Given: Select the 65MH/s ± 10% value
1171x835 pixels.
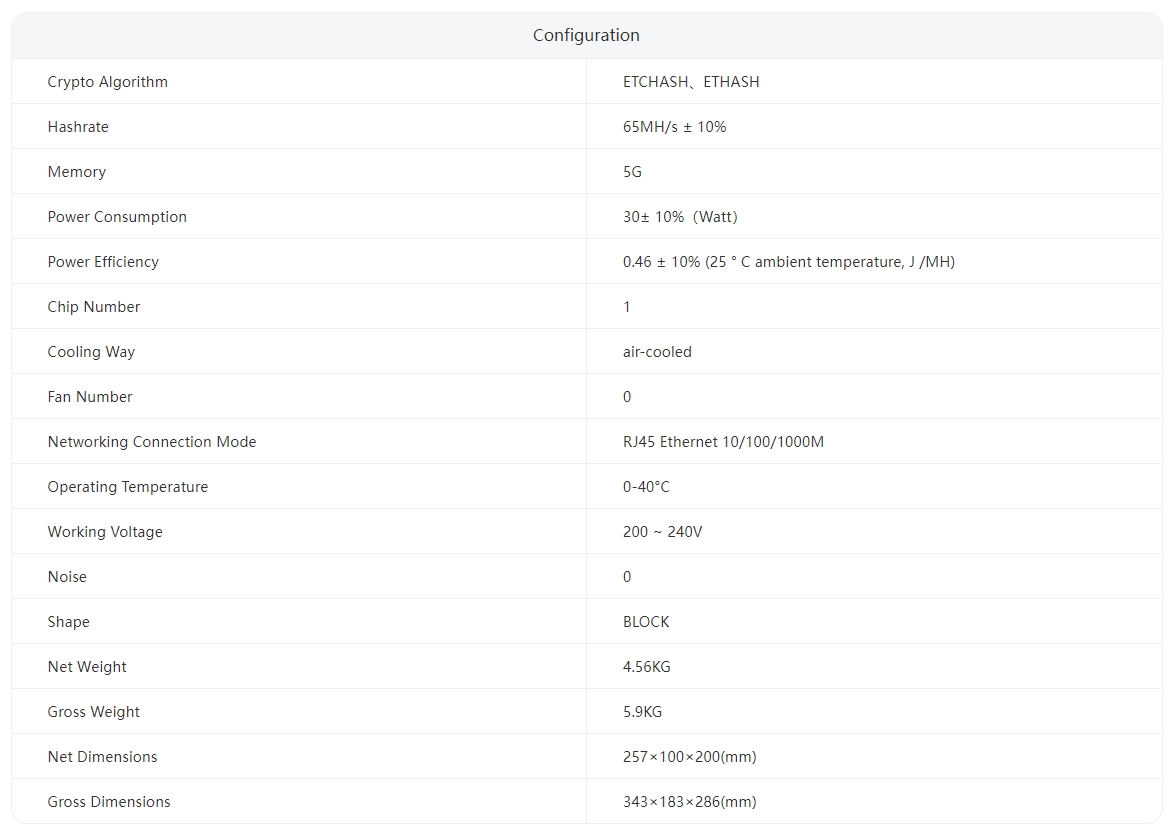Looking at the screenshot, I should point(674,127).
